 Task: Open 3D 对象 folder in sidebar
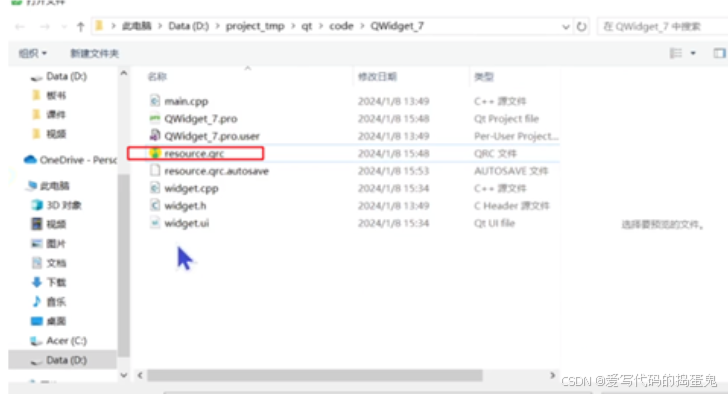(x=57, y=205)
